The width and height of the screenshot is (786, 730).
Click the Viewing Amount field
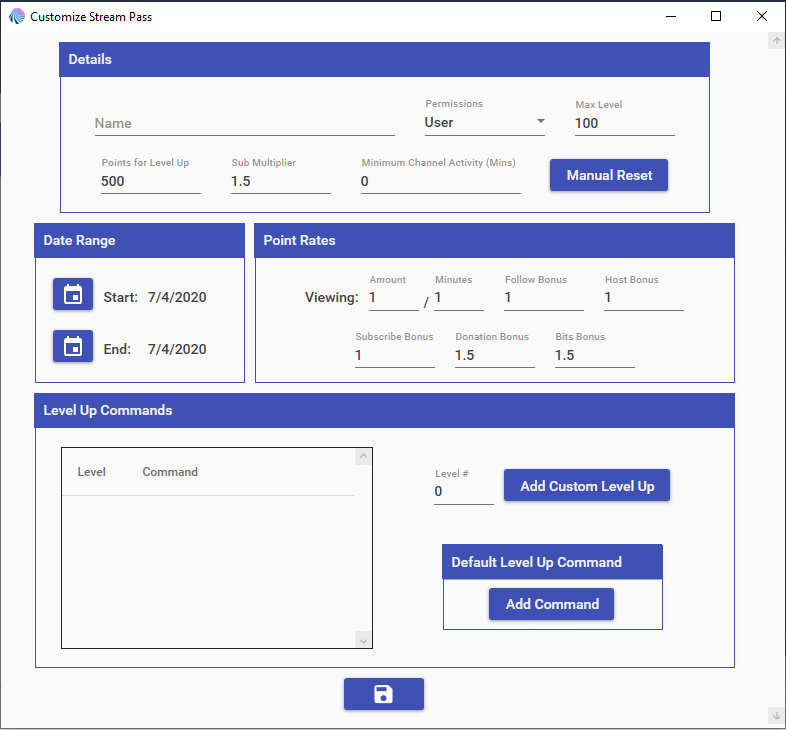pyautogui.click(x=393, y=298)
